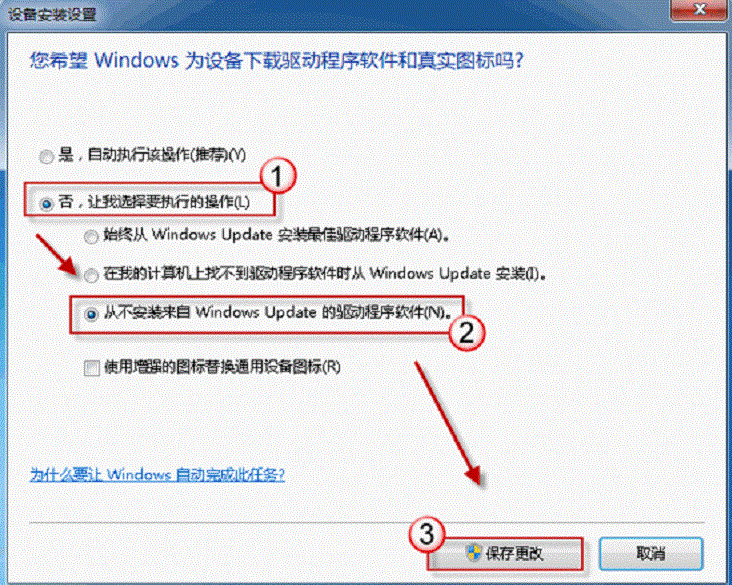
Task: Click the separator line above the buttons
Action: click(366, 522)
